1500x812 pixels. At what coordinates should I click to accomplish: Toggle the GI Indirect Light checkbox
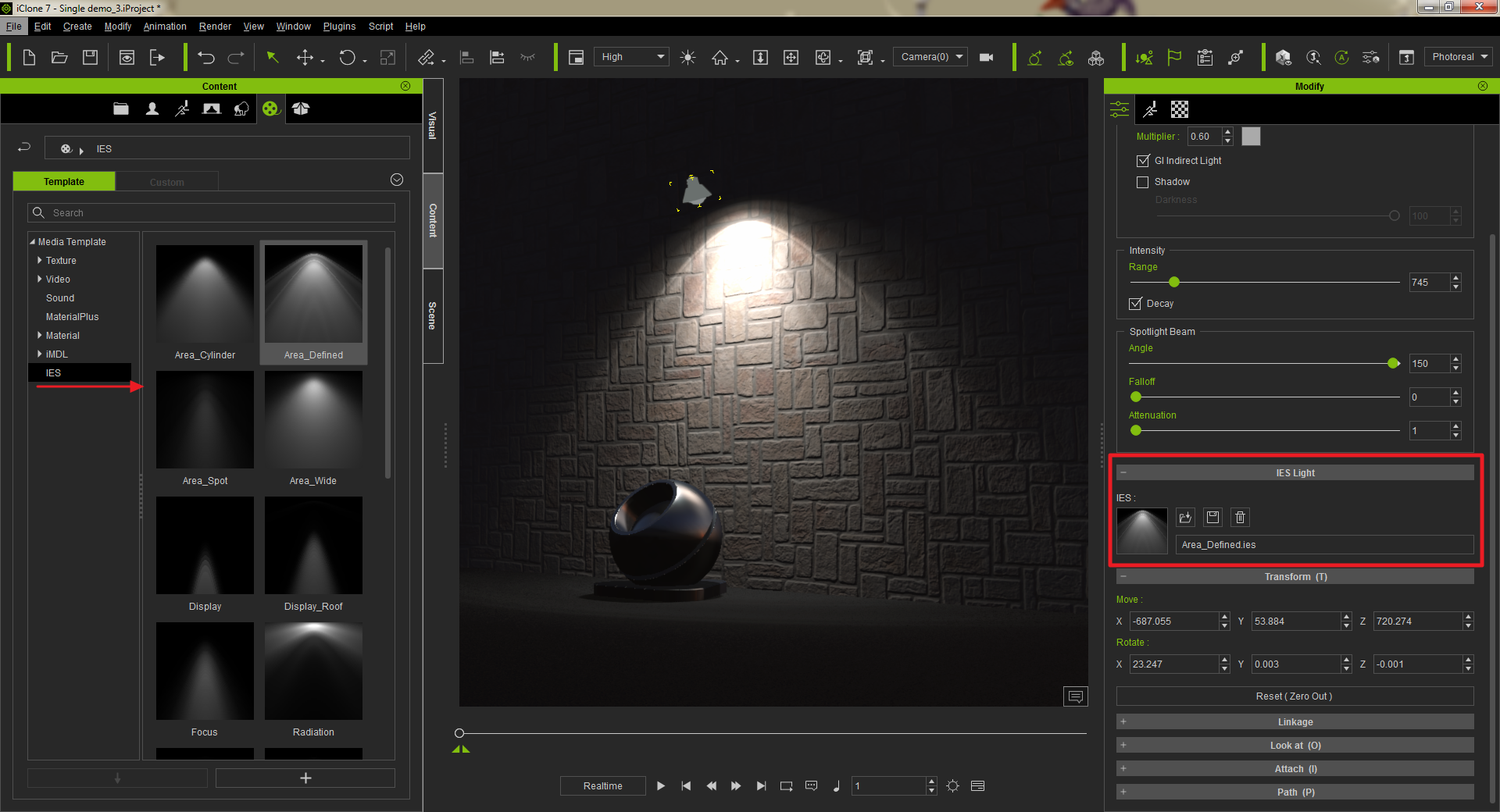coord(1142,161)
